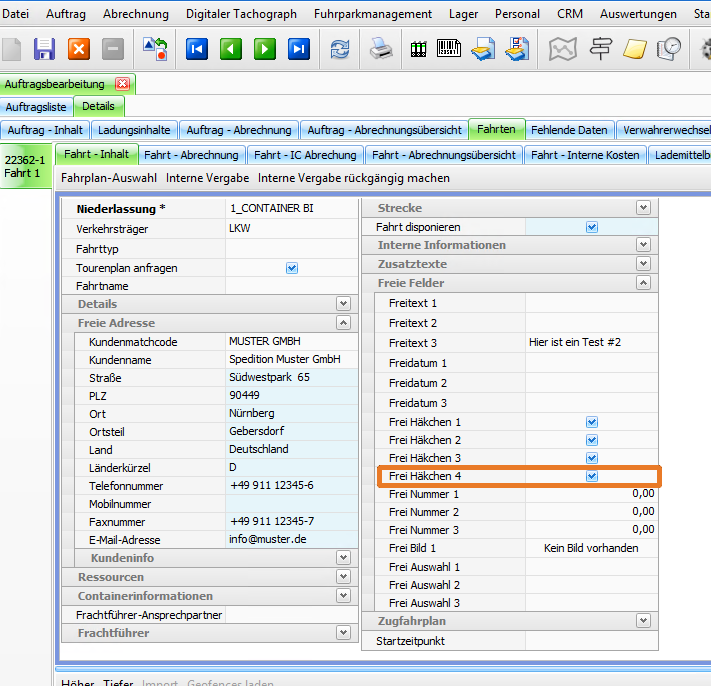Click the save floppy disk icon
The width and height of the screenshot is (711, 686).
[44, 49]
